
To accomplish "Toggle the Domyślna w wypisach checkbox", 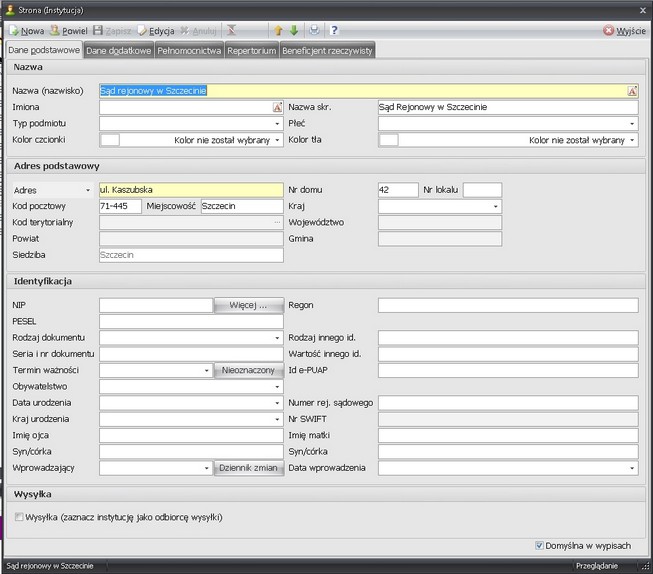I will 539,546.
